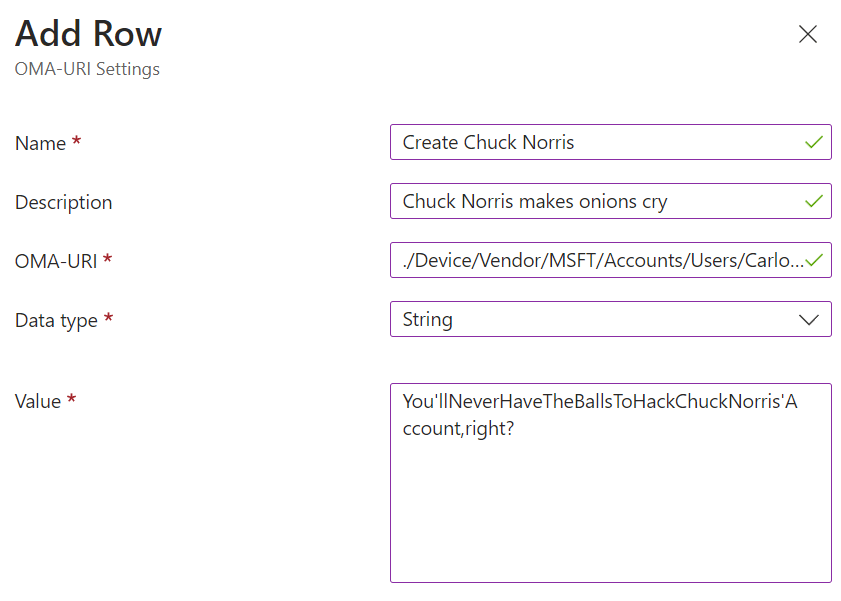Click the OMA-URI field validation checkmark
Screen dimensions: 841x601
(815, 260)
